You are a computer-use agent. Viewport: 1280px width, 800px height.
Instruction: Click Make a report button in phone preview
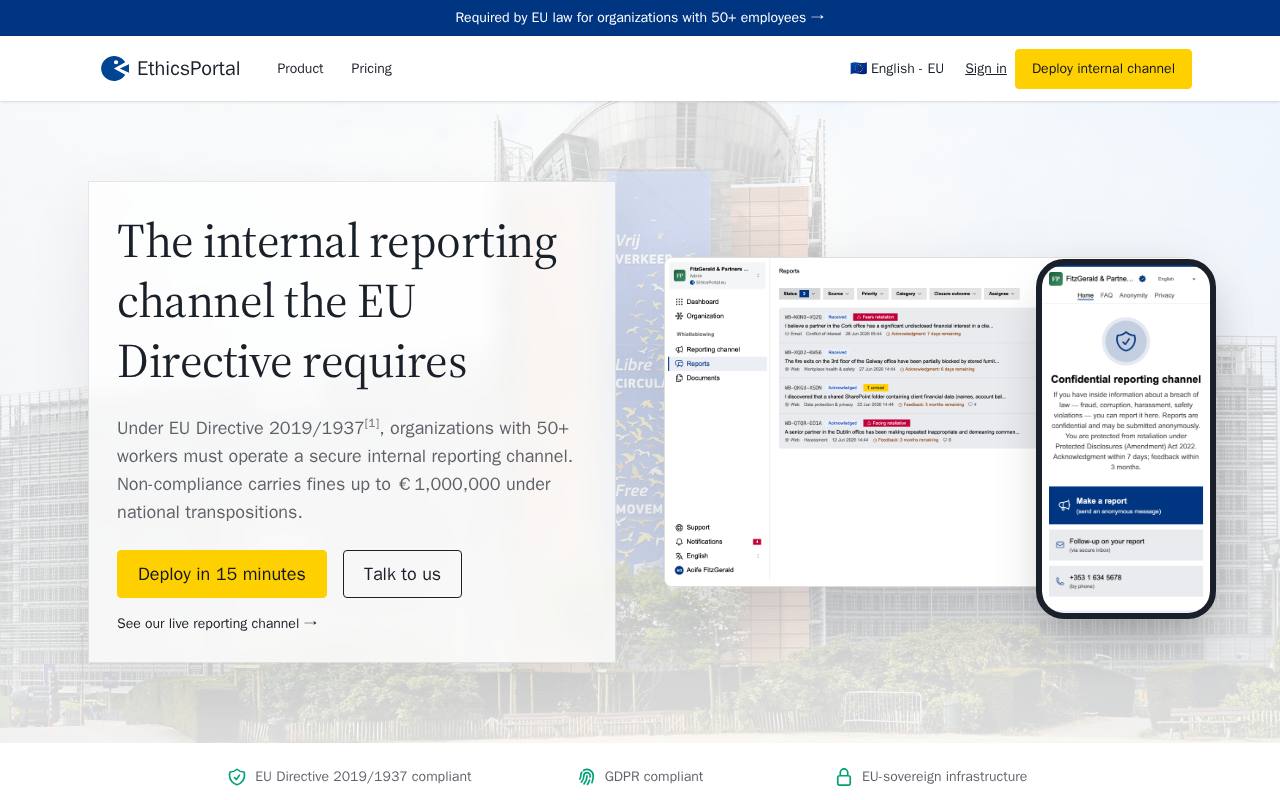click(x=1126, y=505)
